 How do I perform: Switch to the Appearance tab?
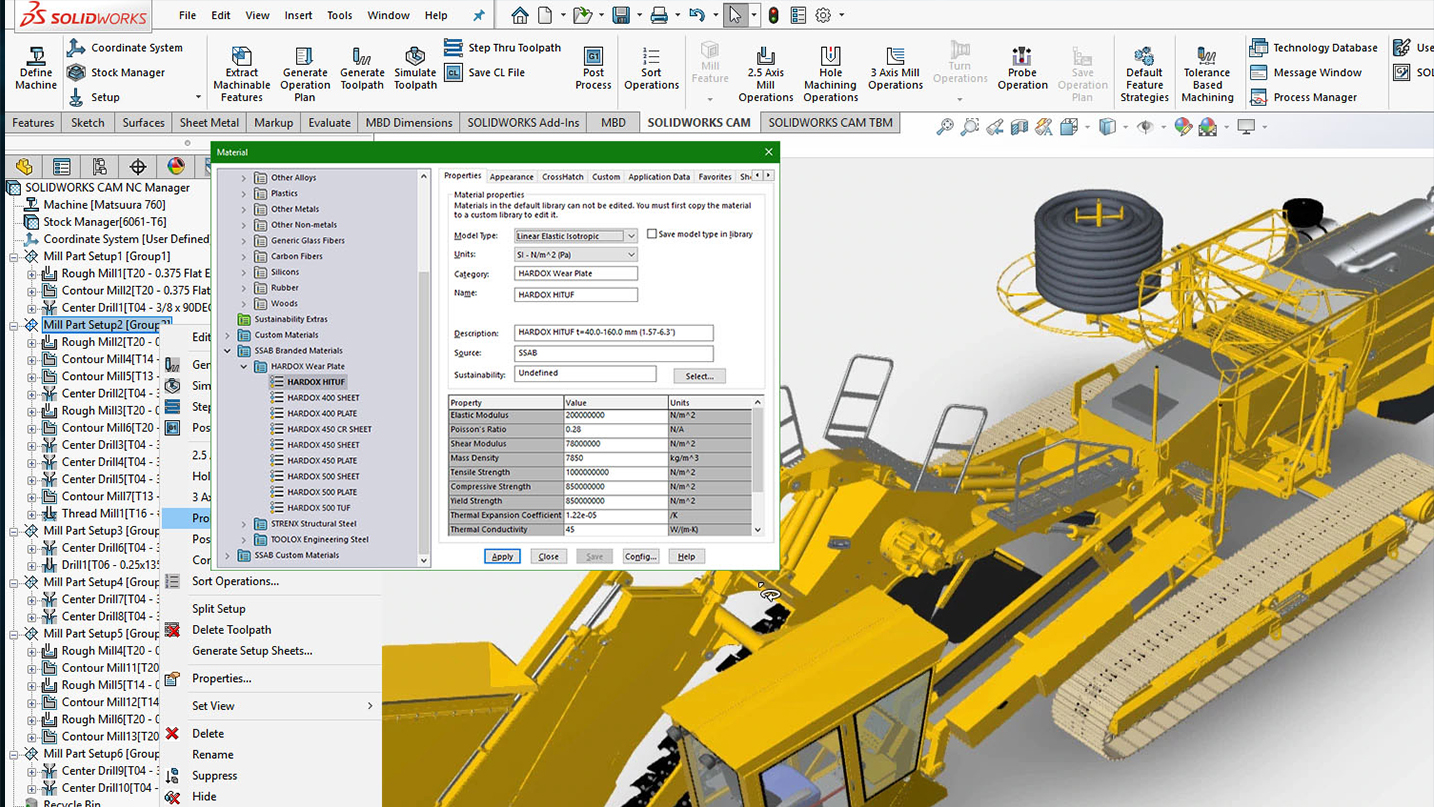511,177
